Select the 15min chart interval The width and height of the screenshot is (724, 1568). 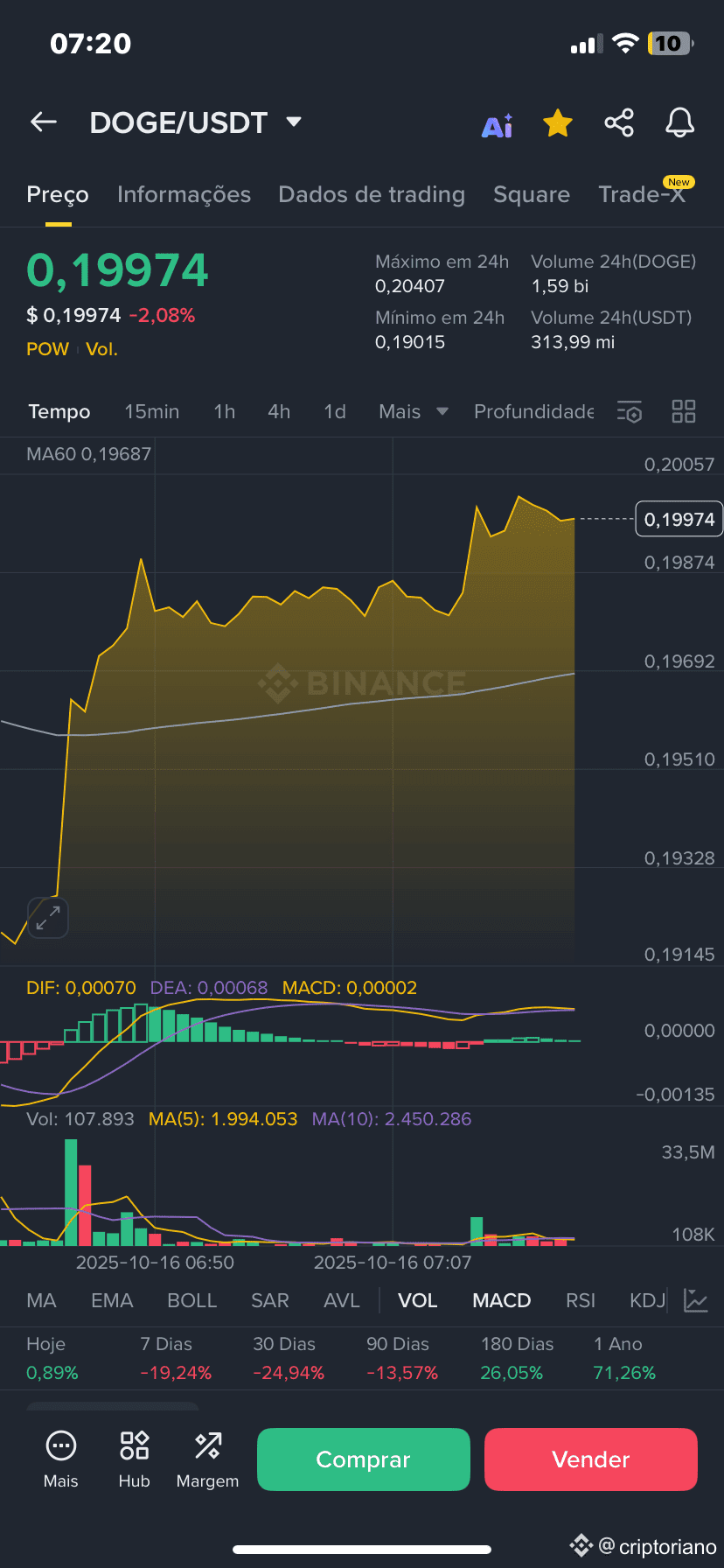152,411
